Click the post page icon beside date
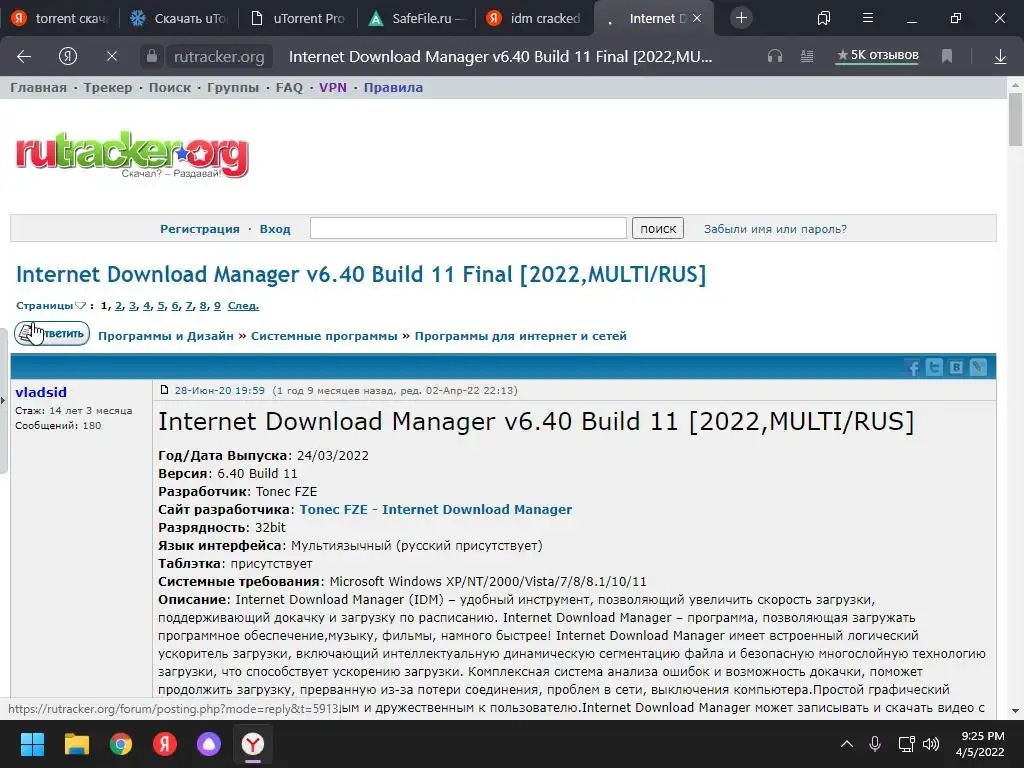Viewport: 1024px width, 768px height. [165, 390]
